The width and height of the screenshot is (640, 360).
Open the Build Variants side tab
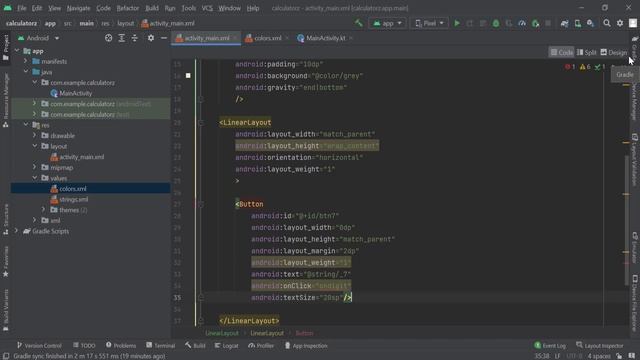click(x=6, y=310)
